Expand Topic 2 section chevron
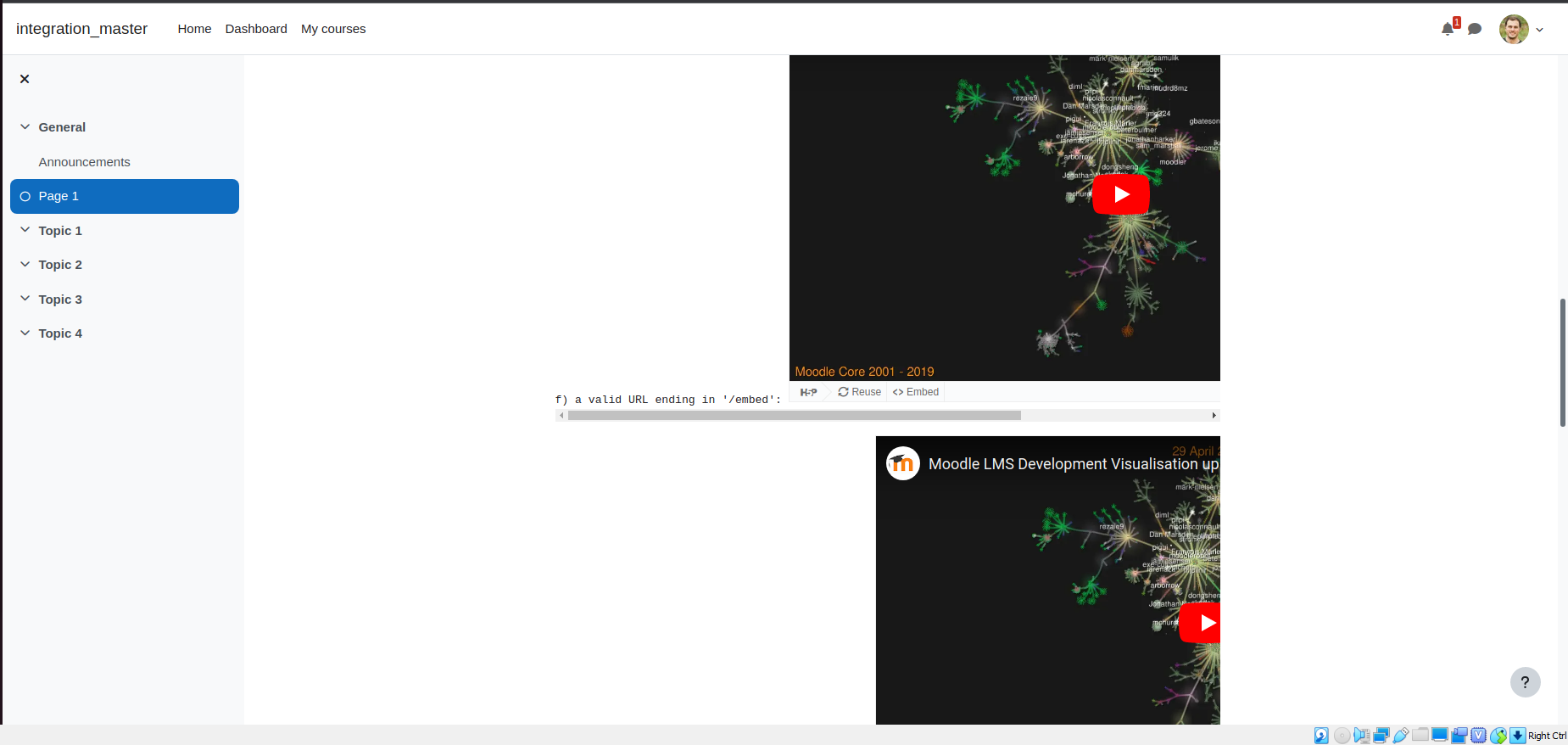The image size is (1568, 745). 25,264
